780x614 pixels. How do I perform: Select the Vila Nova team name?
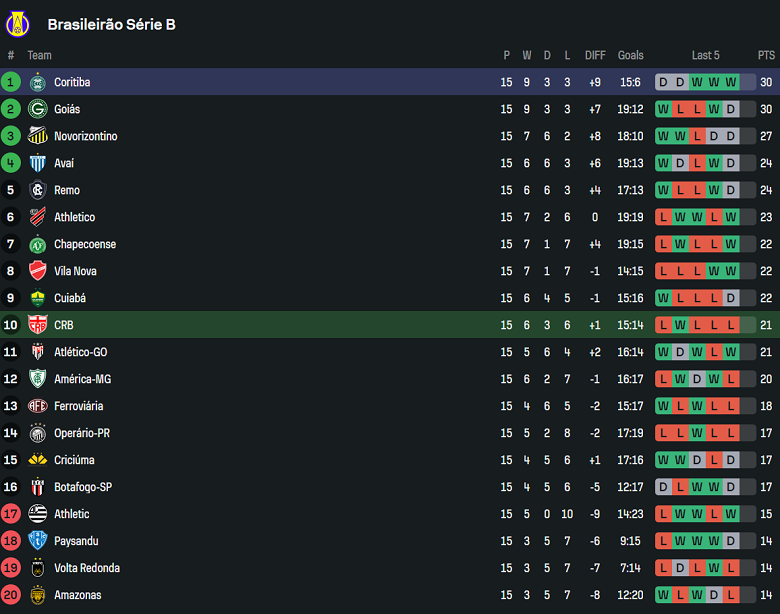pos(76,271)
